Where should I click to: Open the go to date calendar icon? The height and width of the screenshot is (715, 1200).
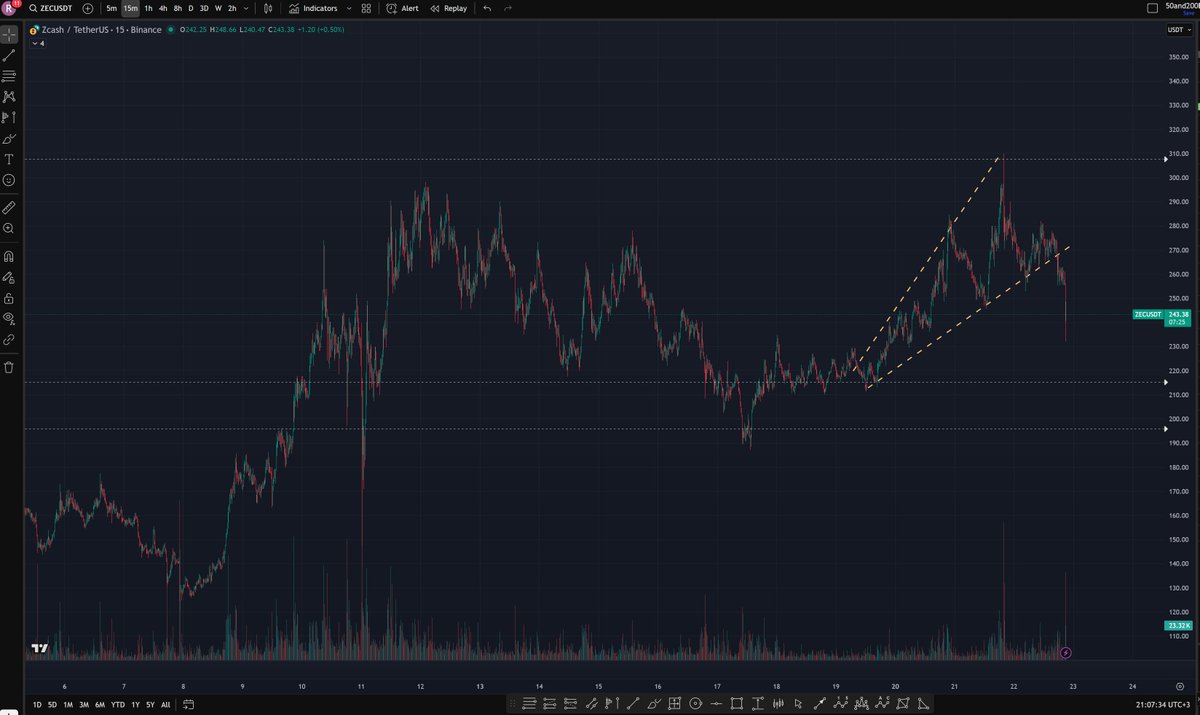point(190,705)
